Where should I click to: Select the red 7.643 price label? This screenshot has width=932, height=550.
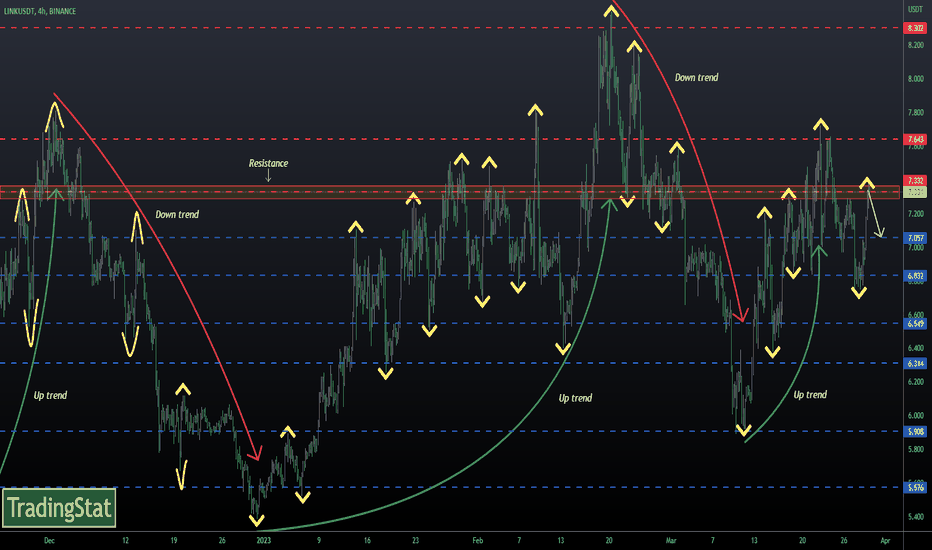pyautogui.click(x=915, y=140)
